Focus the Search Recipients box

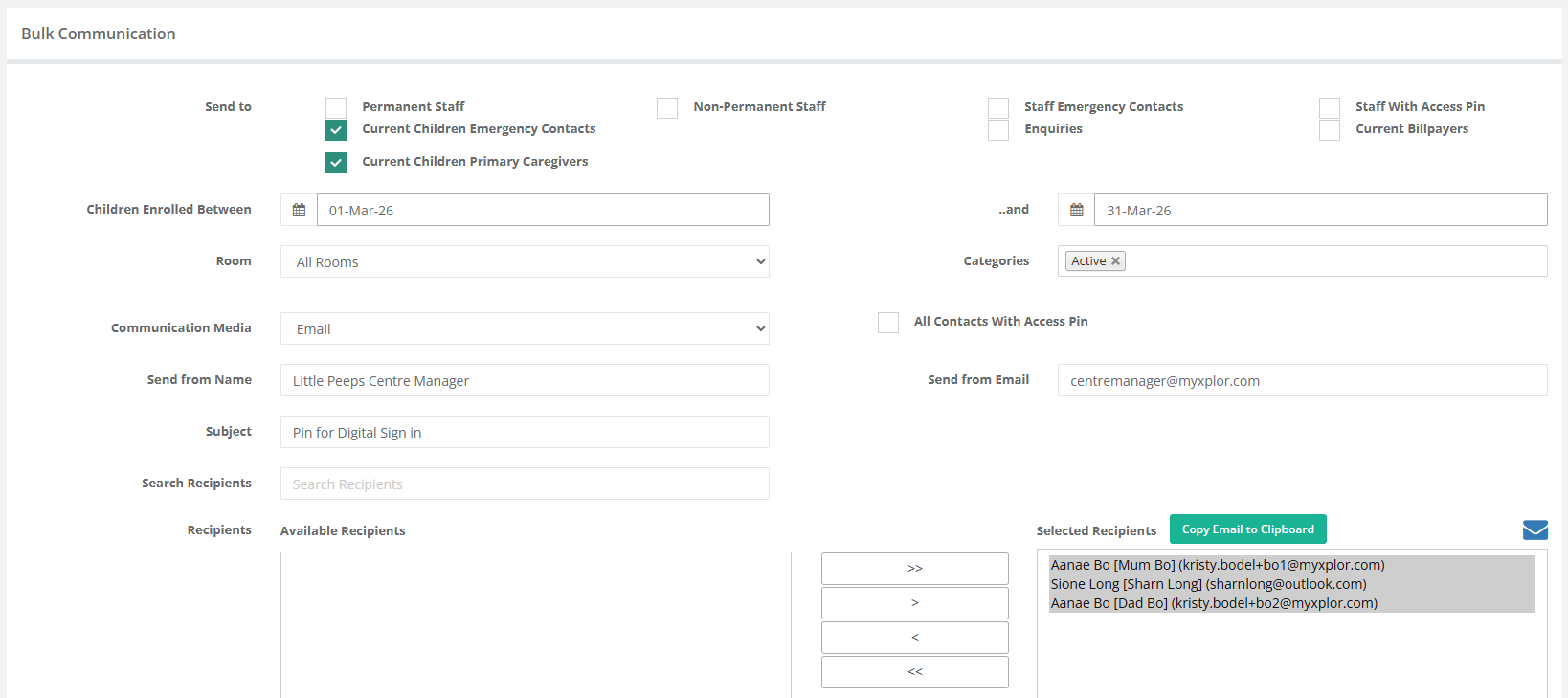tap(525, 484)
